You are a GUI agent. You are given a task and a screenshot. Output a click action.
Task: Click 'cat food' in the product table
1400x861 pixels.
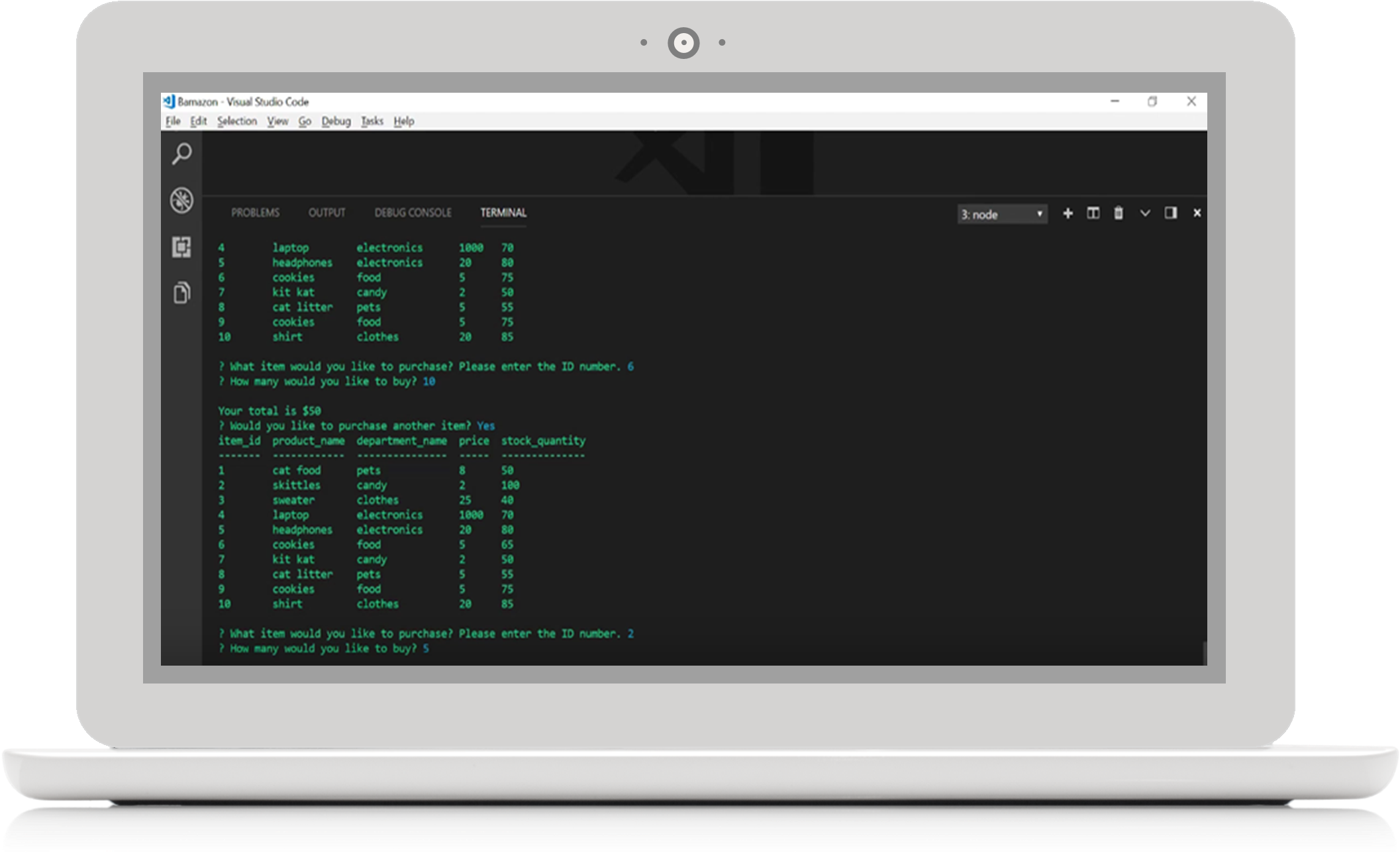(297, 470)
